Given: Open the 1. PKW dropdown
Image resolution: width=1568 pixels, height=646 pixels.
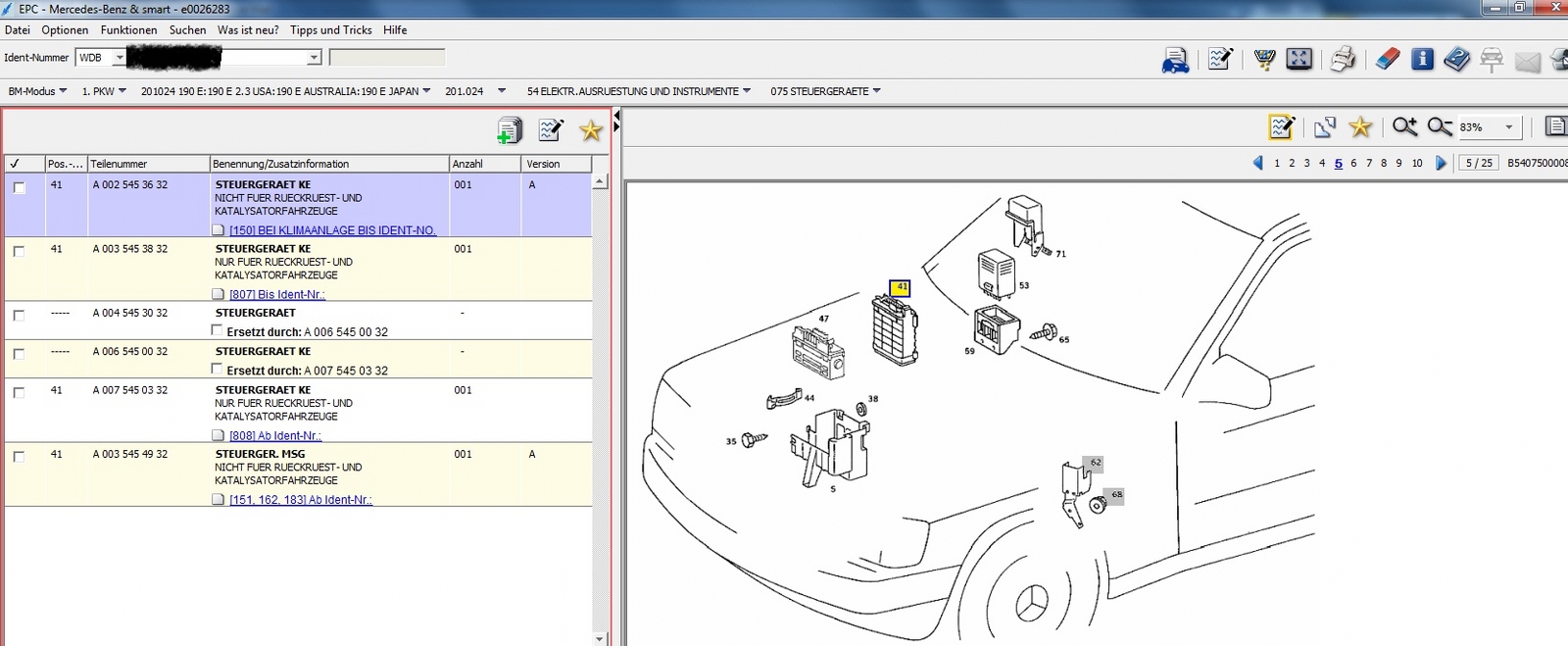Looking at the screenshot, I should tap(104, 91).
